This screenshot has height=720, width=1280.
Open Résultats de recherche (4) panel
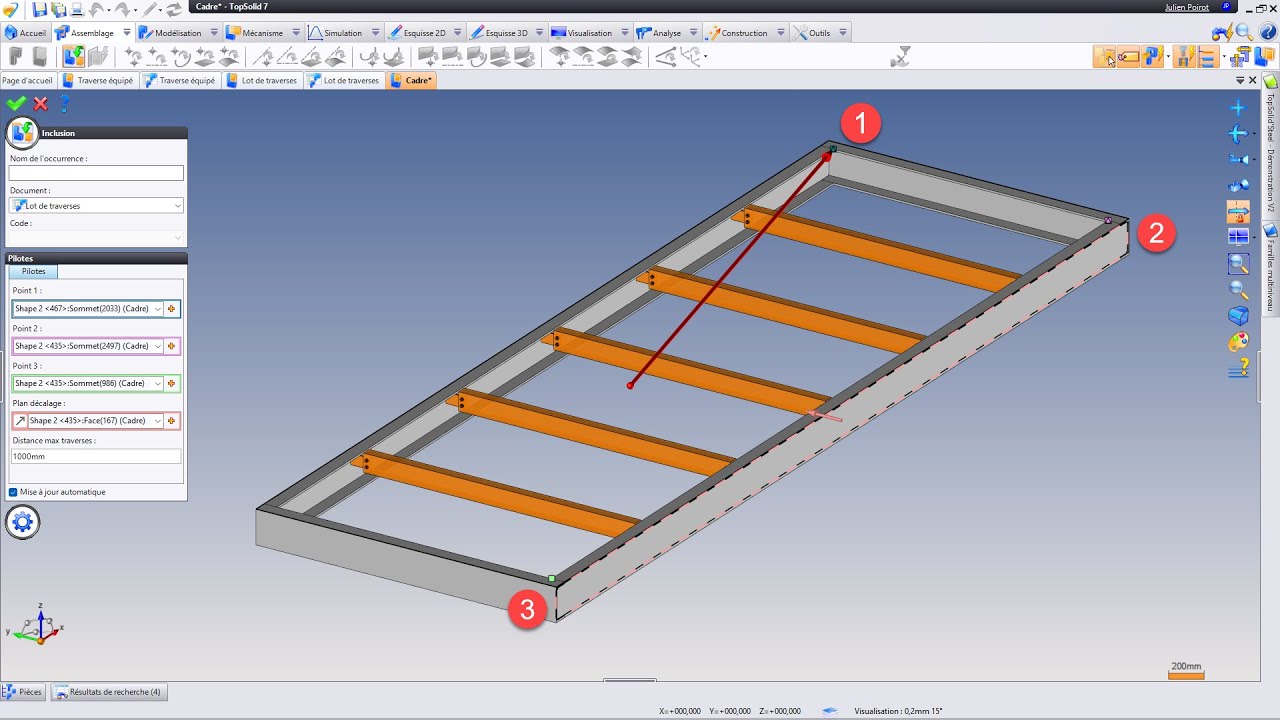click(108, 692)
